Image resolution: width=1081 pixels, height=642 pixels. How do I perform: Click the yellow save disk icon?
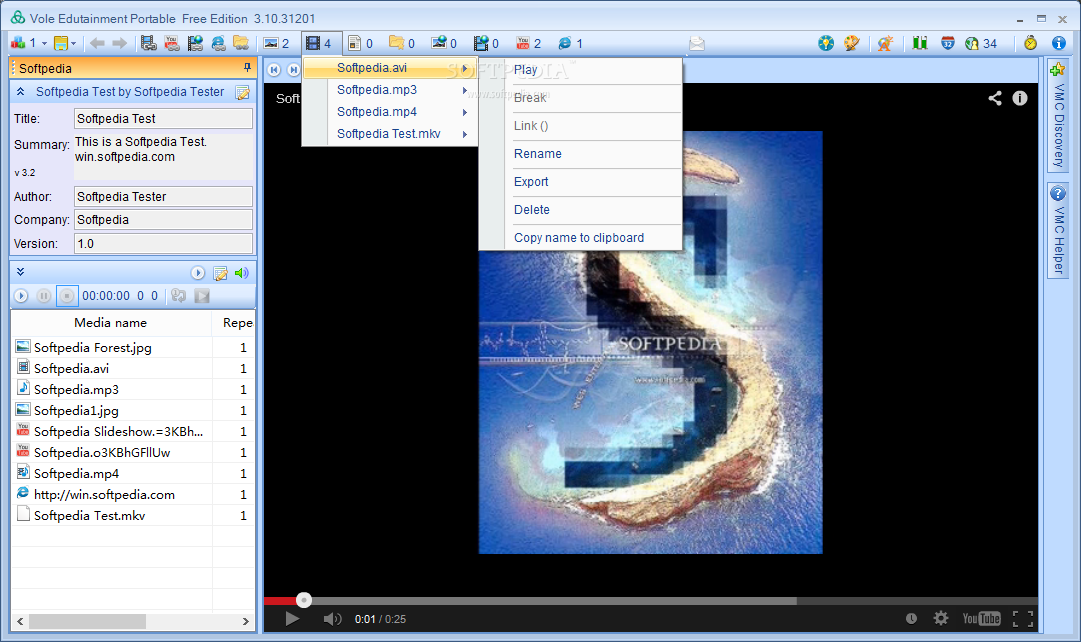(x=61, y=43)
